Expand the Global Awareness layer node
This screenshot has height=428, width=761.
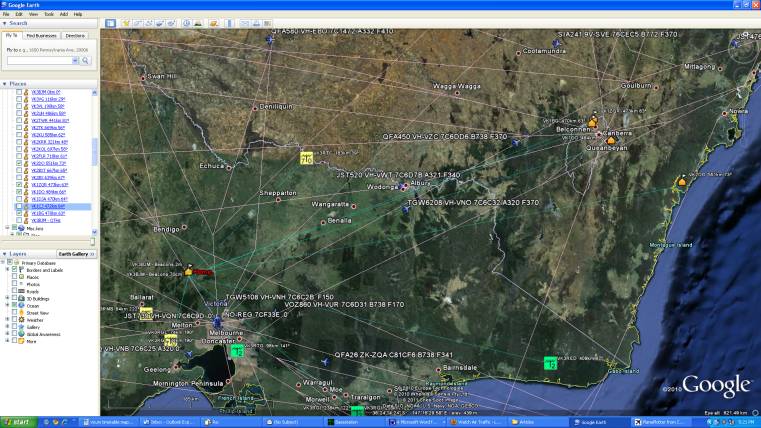tap(7, 334)
